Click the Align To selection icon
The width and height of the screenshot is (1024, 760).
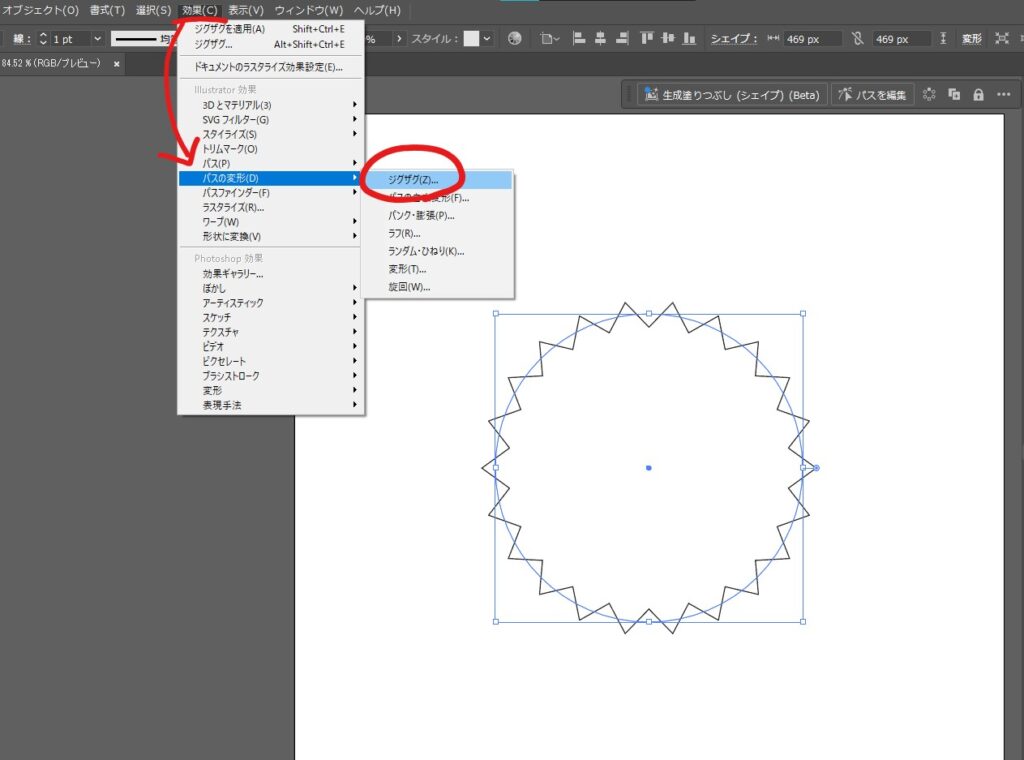(x=550, y=39)
